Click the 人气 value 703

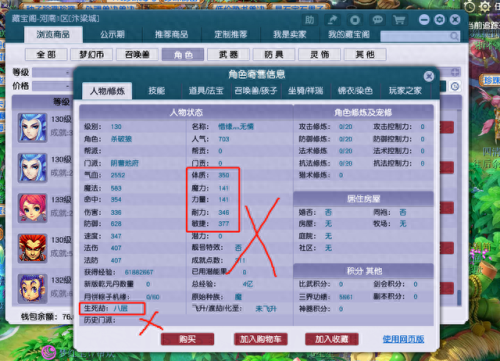point(224,139)
